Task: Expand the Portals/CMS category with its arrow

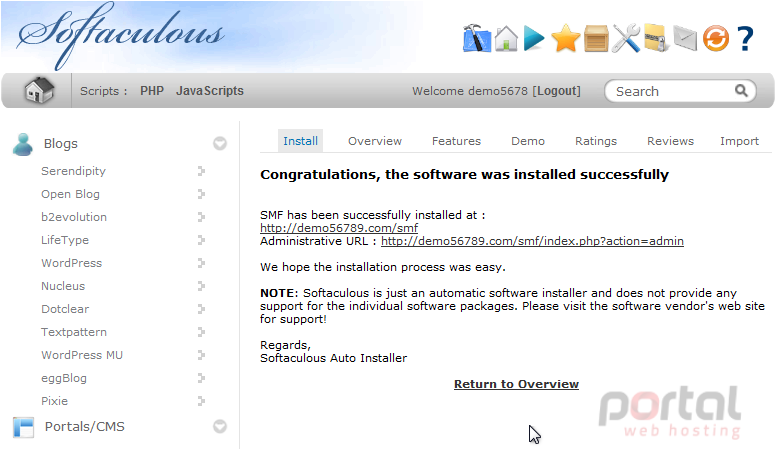Action: [x=220, y=426]
